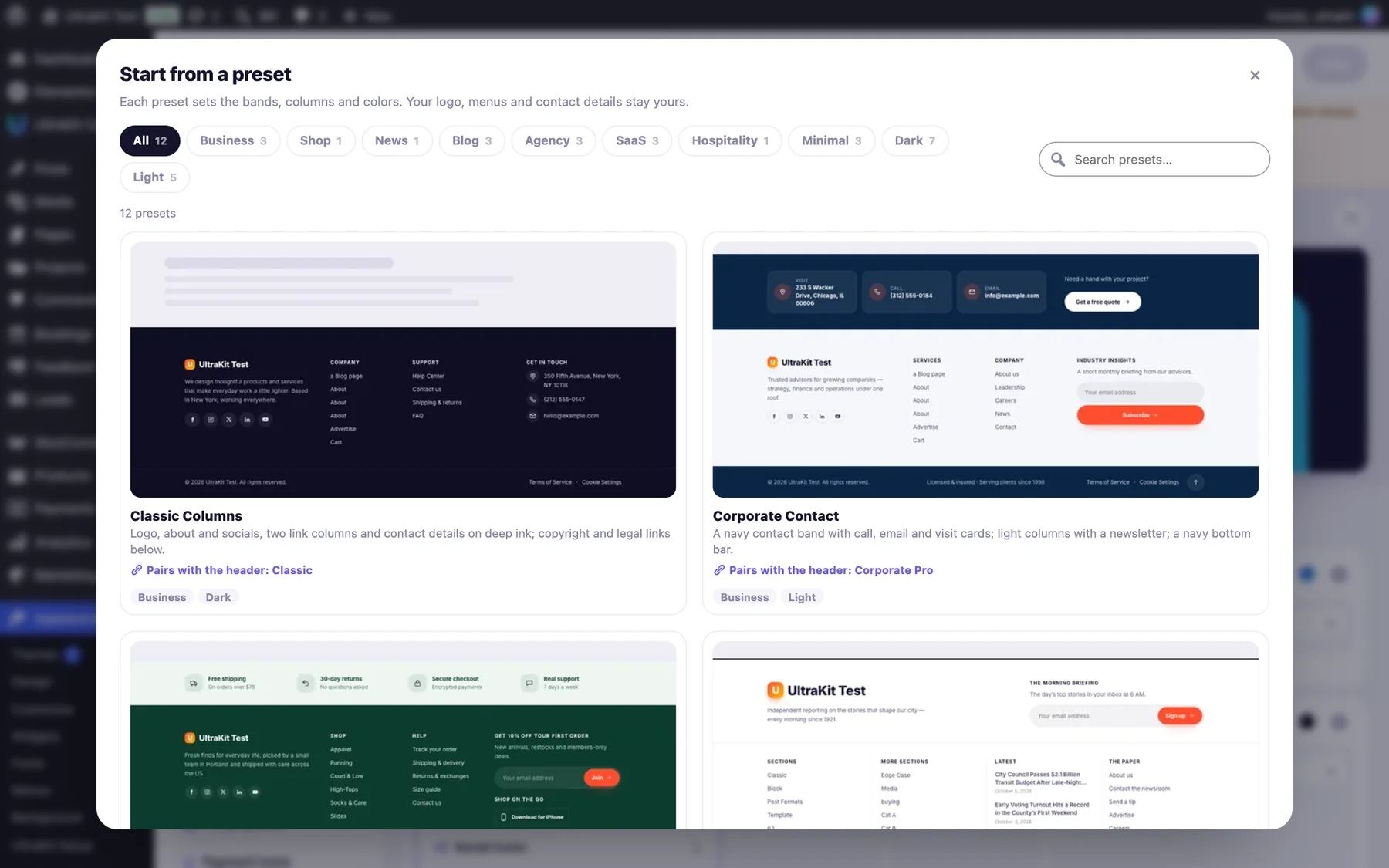Filter presets by Business
This screenshot has height=868, width=1389.
[x=233, y=140]
